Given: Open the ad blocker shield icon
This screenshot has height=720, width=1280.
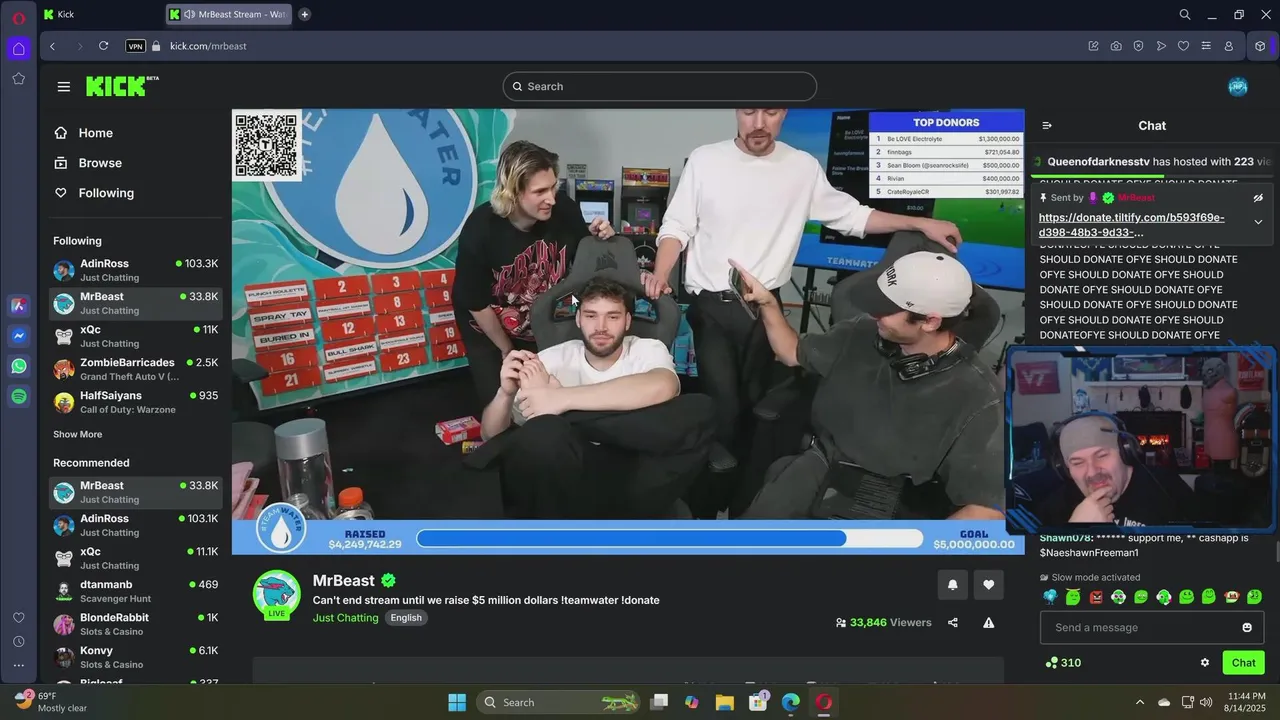Looking at the screenshot, I should 1138,46.
